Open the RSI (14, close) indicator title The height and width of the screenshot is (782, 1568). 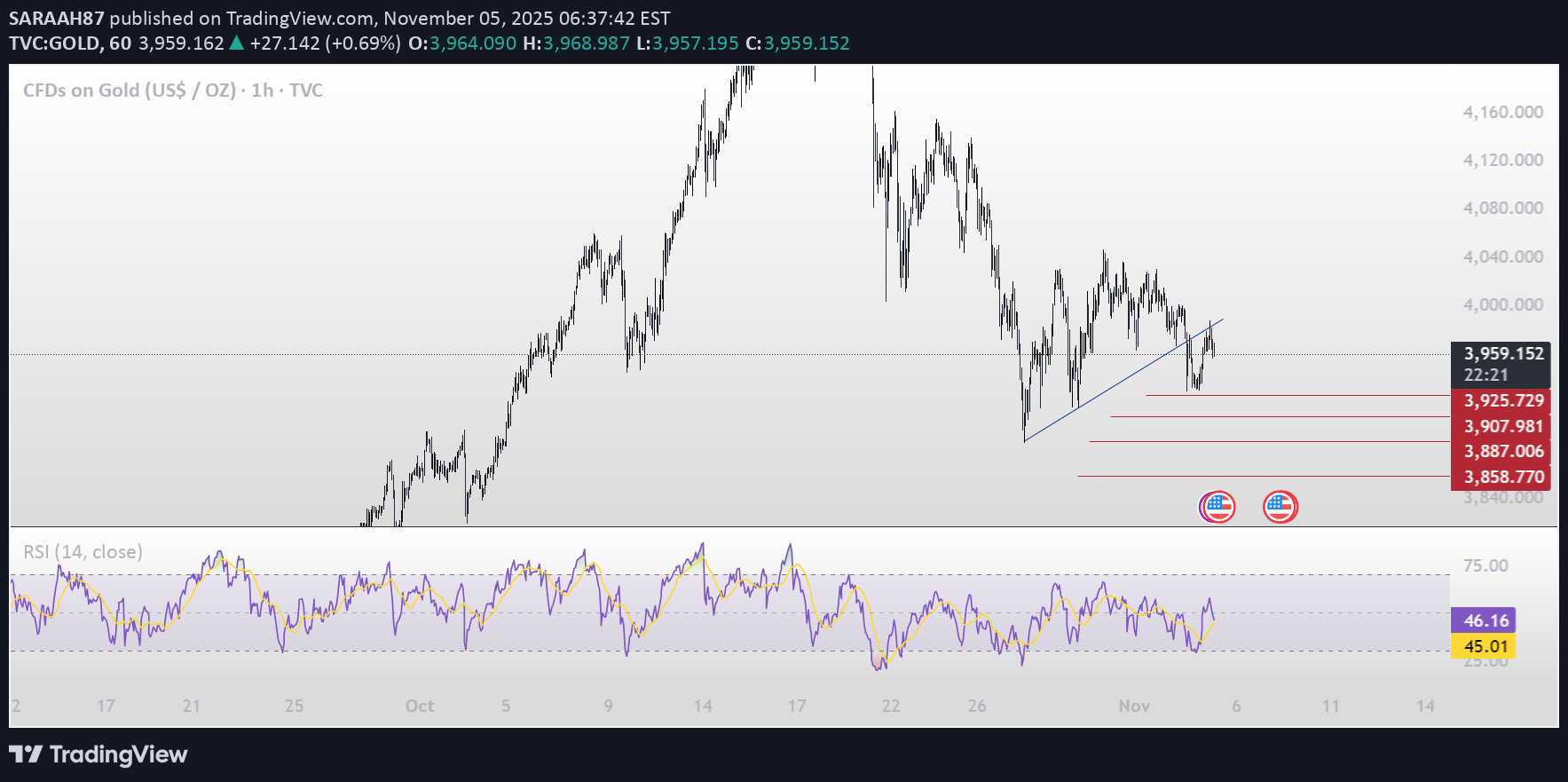(x=83, y=552)
